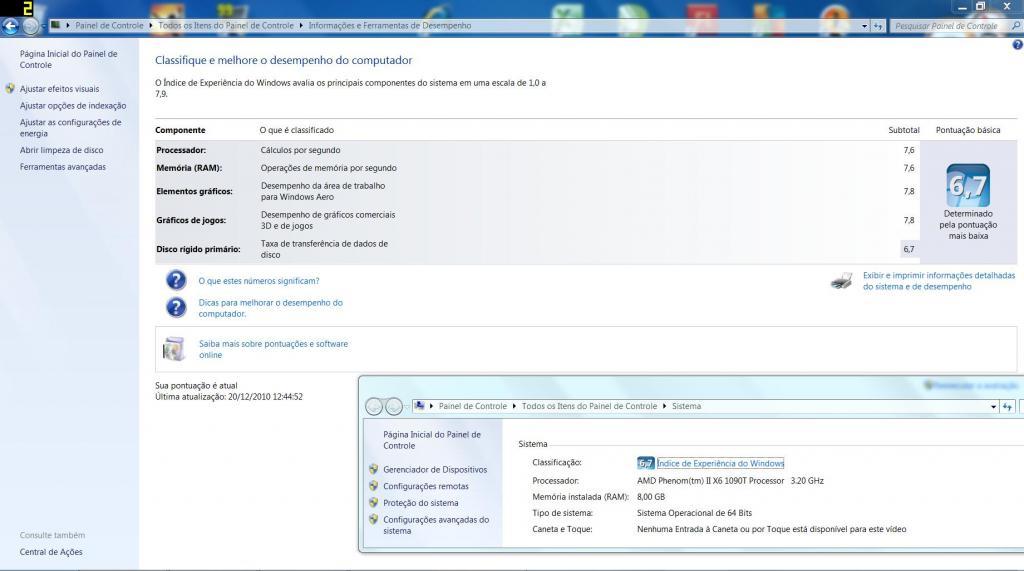Image resolution: width=1024 pixels, height=571 pixels.
Task: Open Dicas para melhorar o desempenho link
Action: pos(270,308)
